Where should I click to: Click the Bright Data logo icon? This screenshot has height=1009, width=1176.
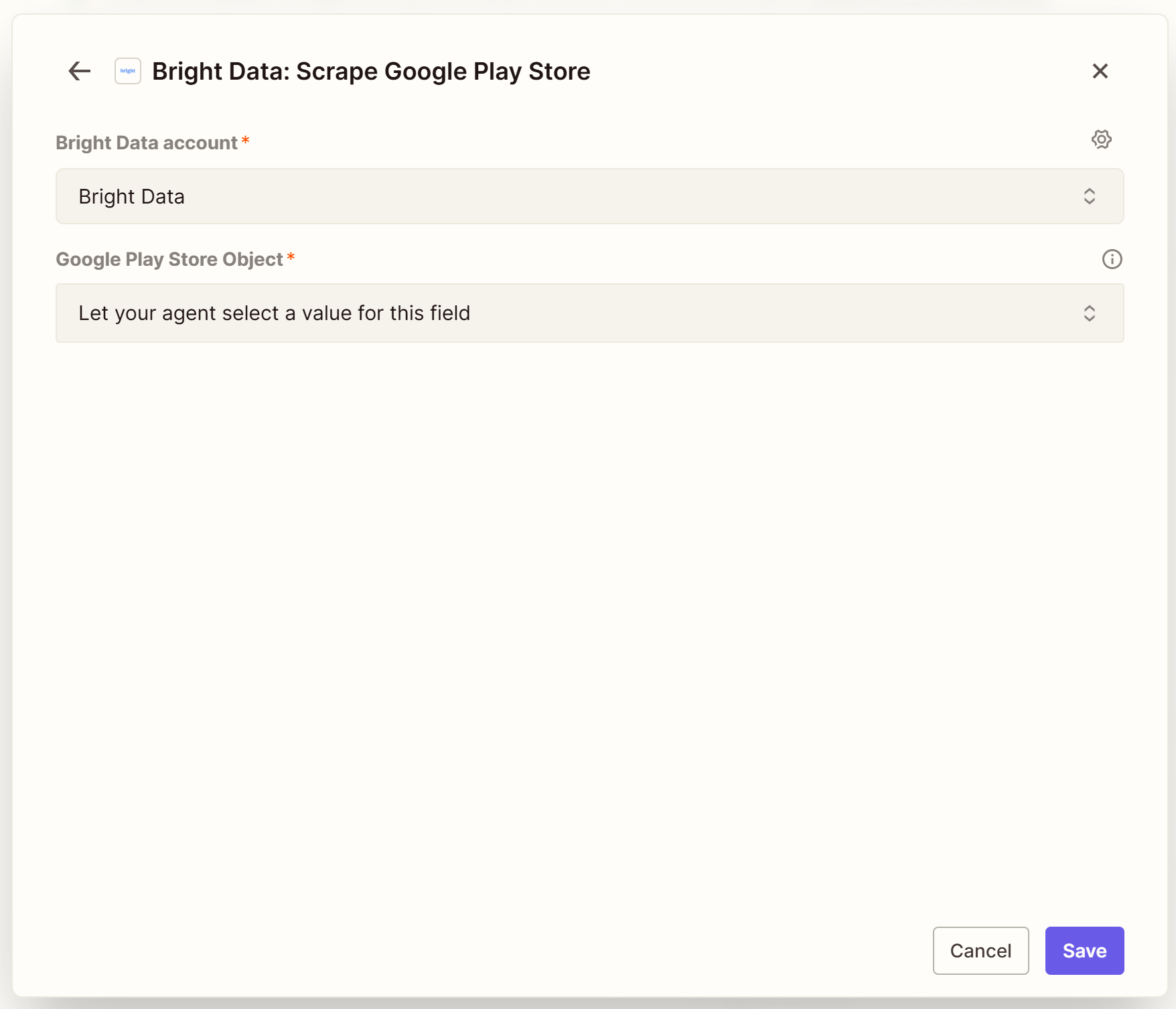pos(127,71)
